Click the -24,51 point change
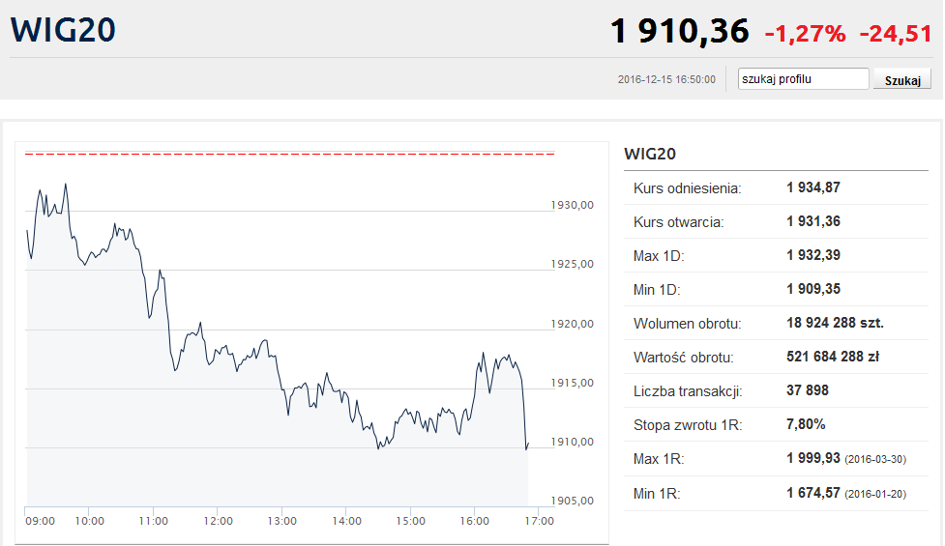Screen dimensions: 945x546 click(x=896, y=33)
